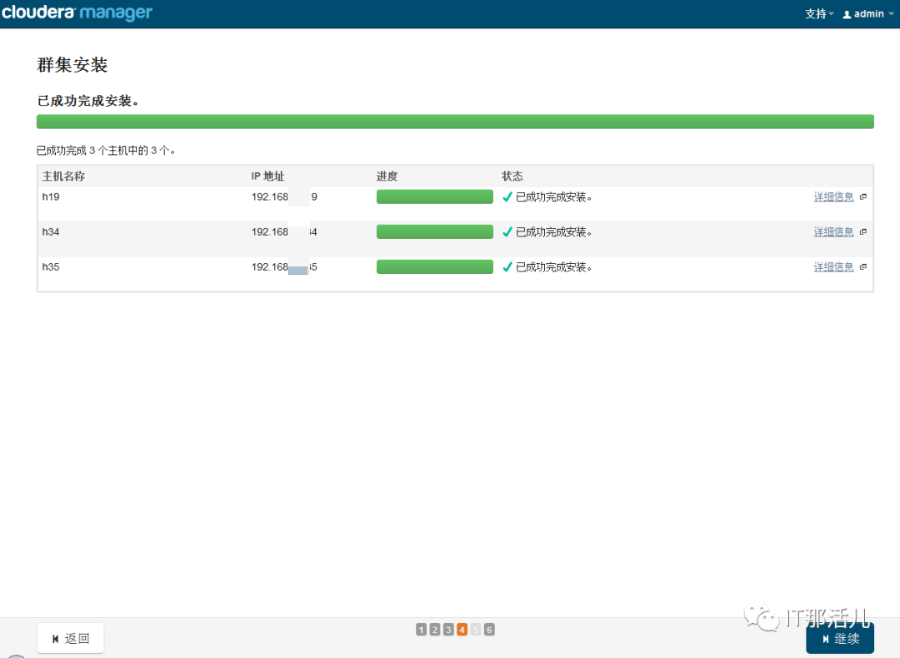Go to wizard step 6
Screen dimensions: 900x658
489,630
